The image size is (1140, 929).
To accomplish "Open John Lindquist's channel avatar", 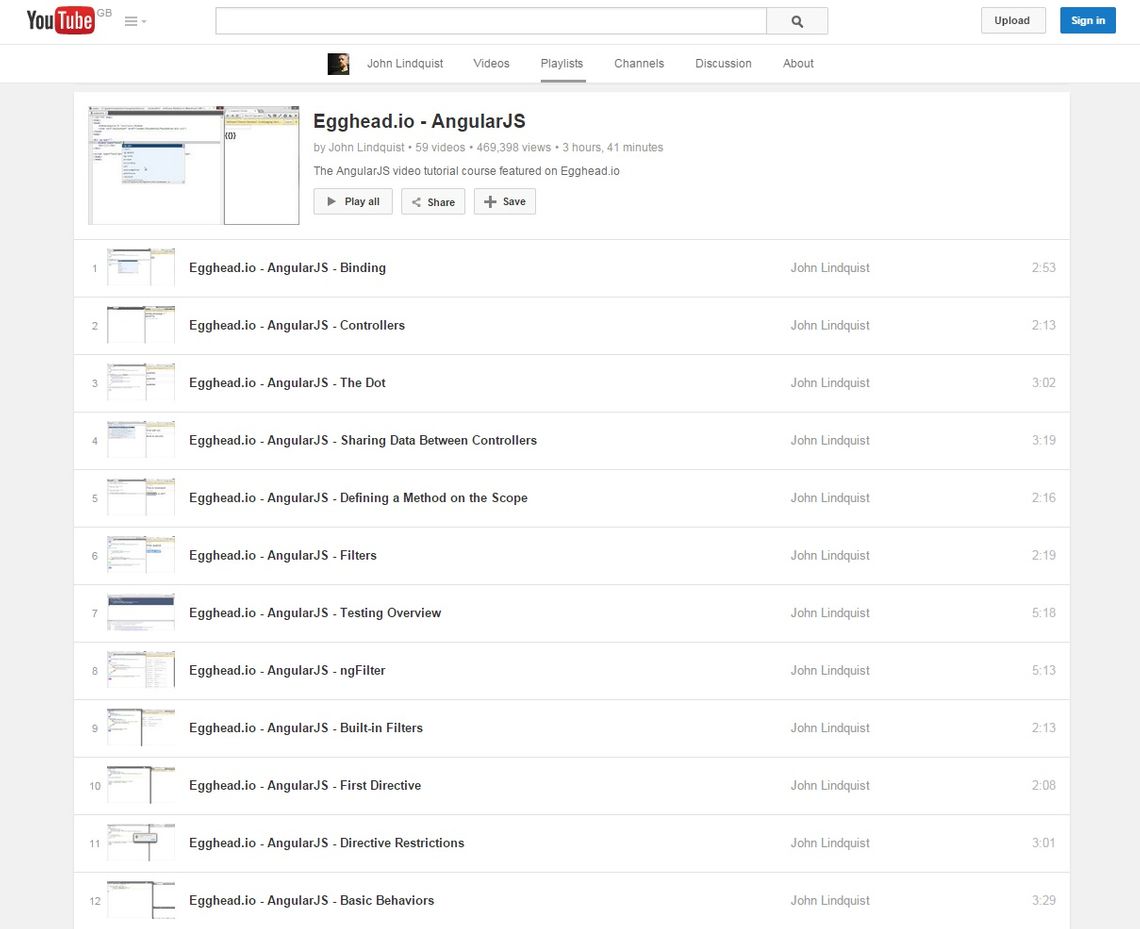I will tap(338, 64).
